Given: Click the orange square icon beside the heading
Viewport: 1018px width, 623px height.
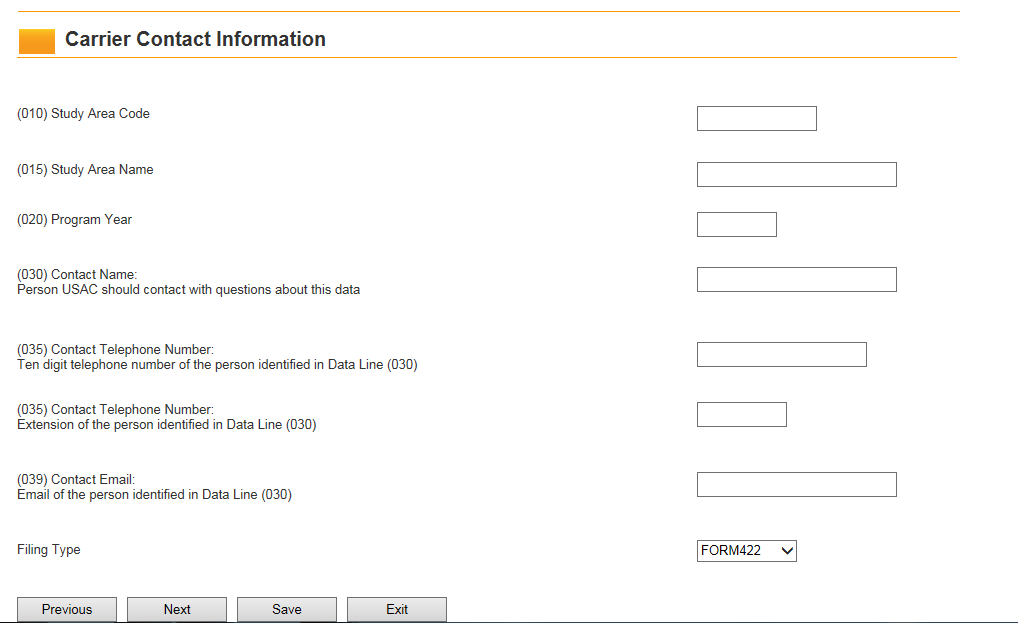Looking at the screenshot, I should pyautogui.click(x=37, y=41).
